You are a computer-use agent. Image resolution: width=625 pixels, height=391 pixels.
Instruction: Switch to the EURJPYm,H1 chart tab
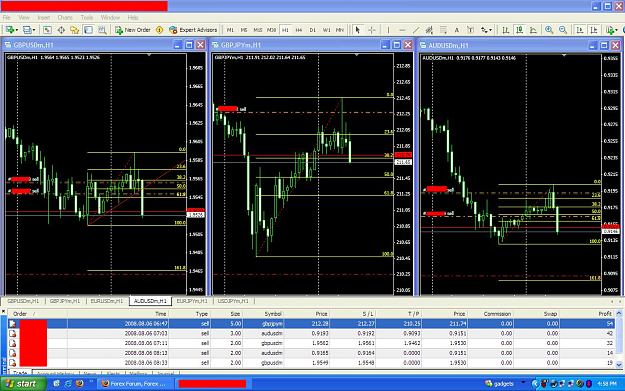[192, 301]
